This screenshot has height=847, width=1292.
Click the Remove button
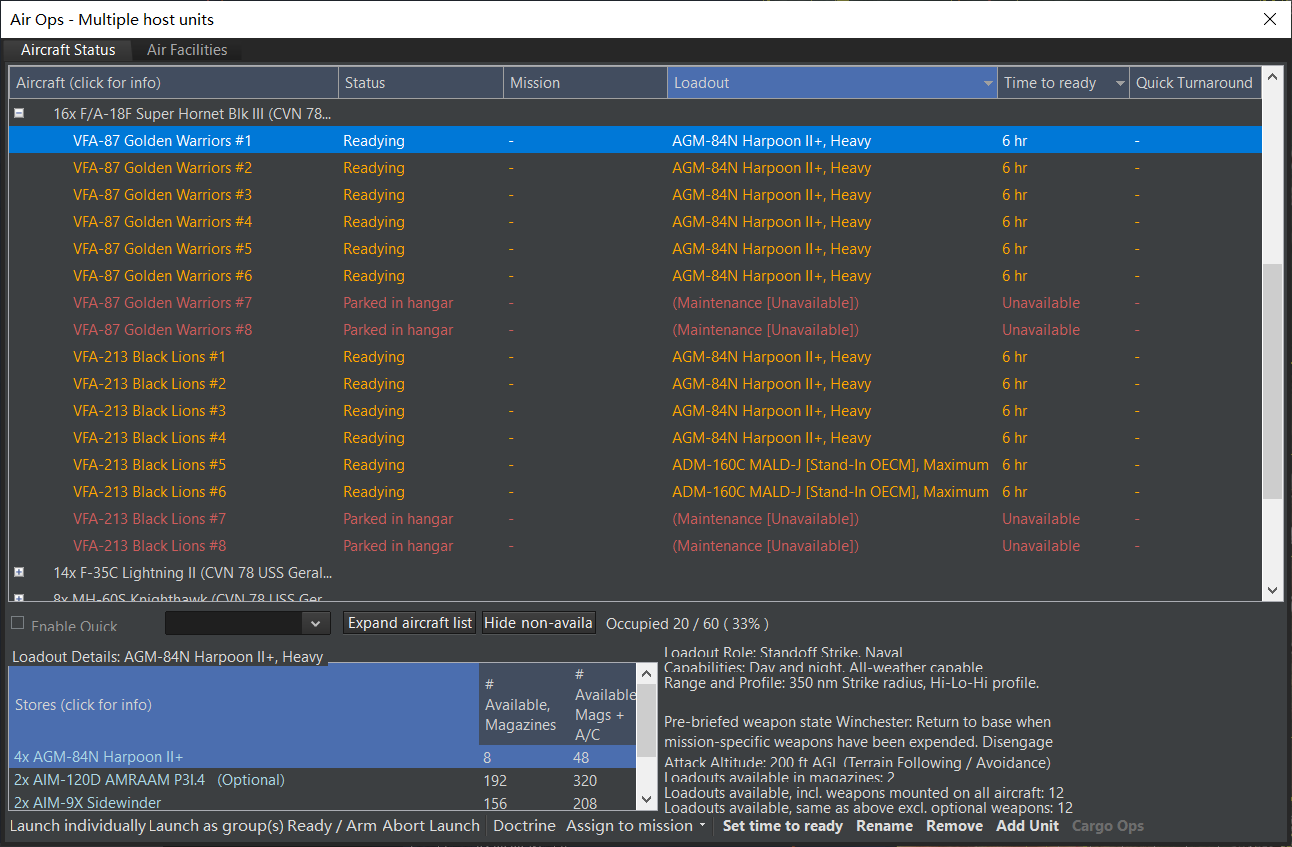pyautogui.click(x=954, y=826)
